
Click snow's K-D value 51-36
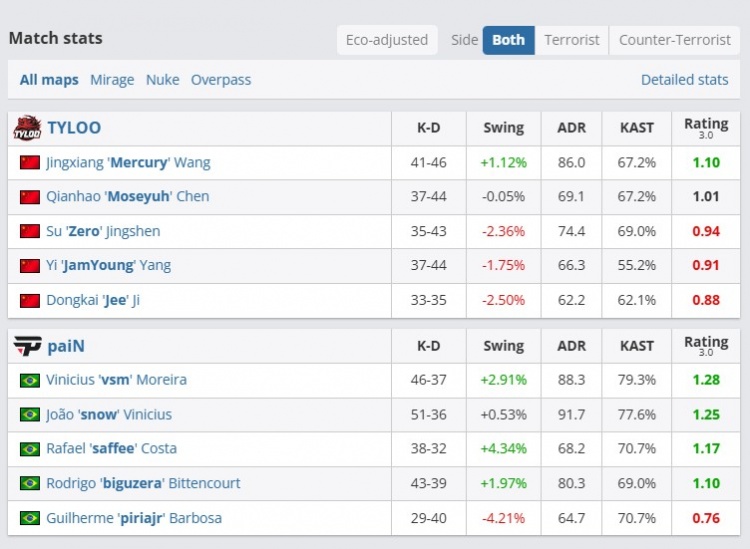pyautogui.click(x=429, y=415)
